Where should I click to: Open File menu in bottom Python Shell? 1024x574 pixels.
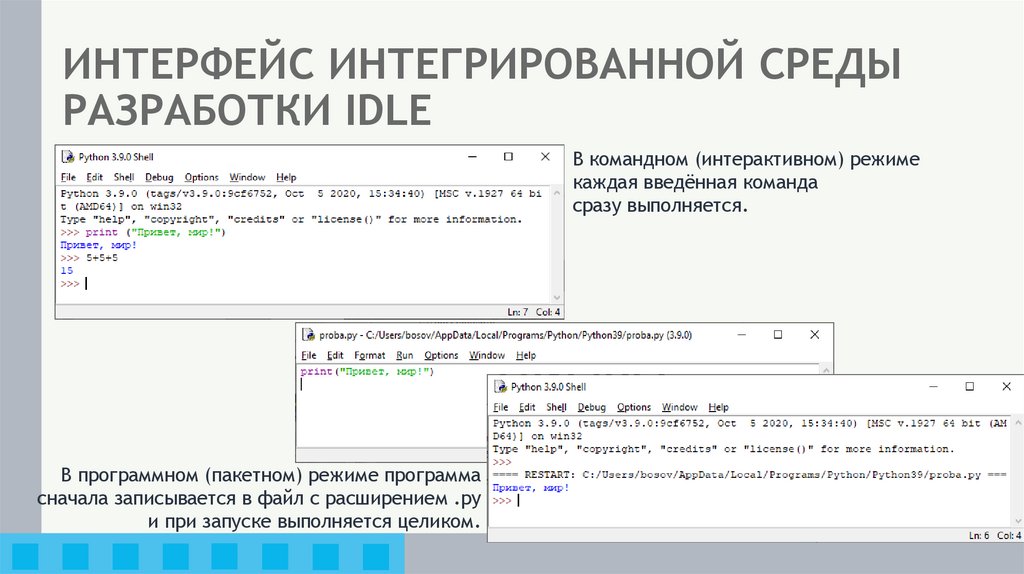tap(501, 407)
